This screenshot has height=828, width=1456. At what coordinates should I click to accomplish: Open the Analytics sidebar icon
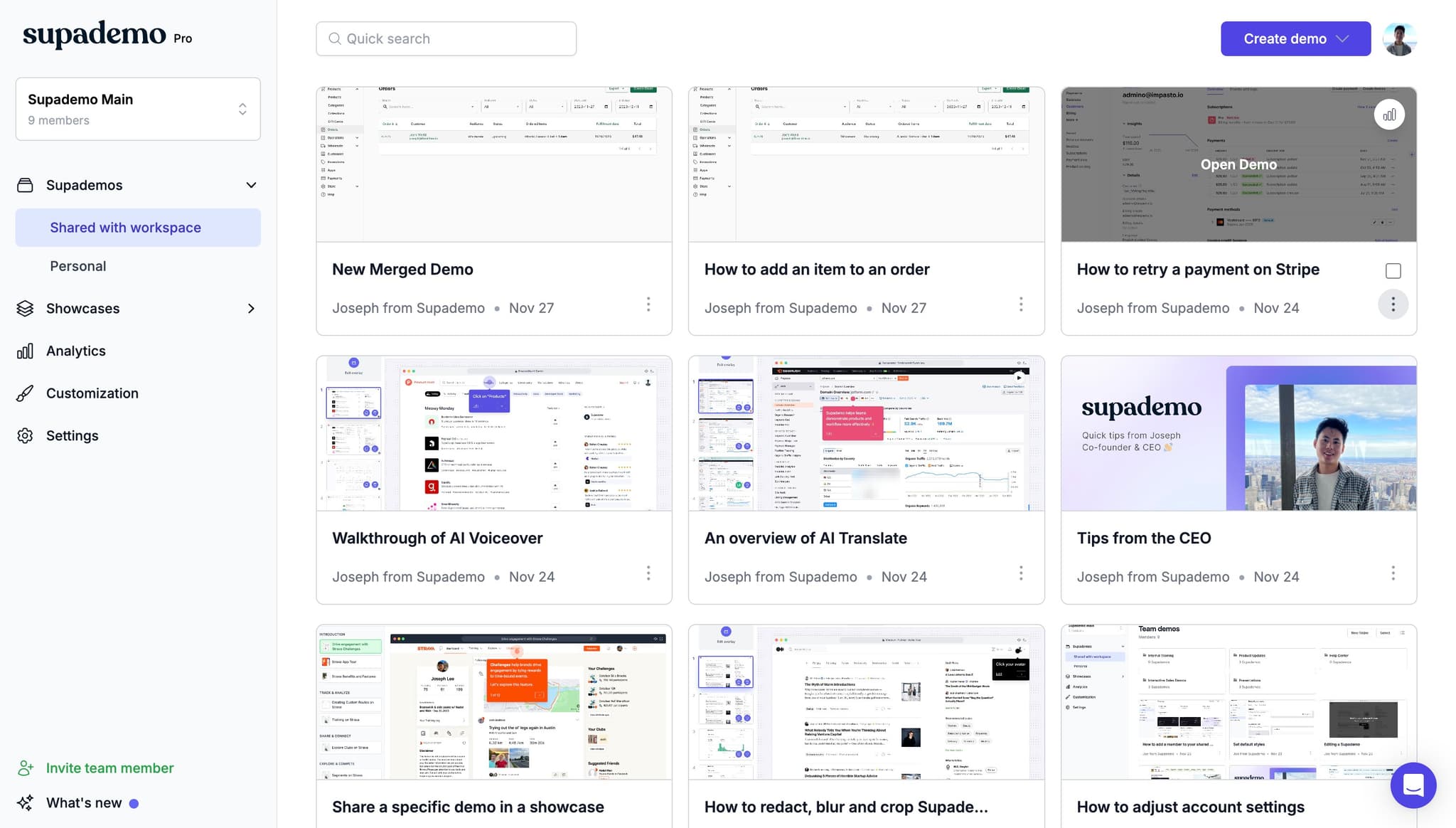[25, 351]
